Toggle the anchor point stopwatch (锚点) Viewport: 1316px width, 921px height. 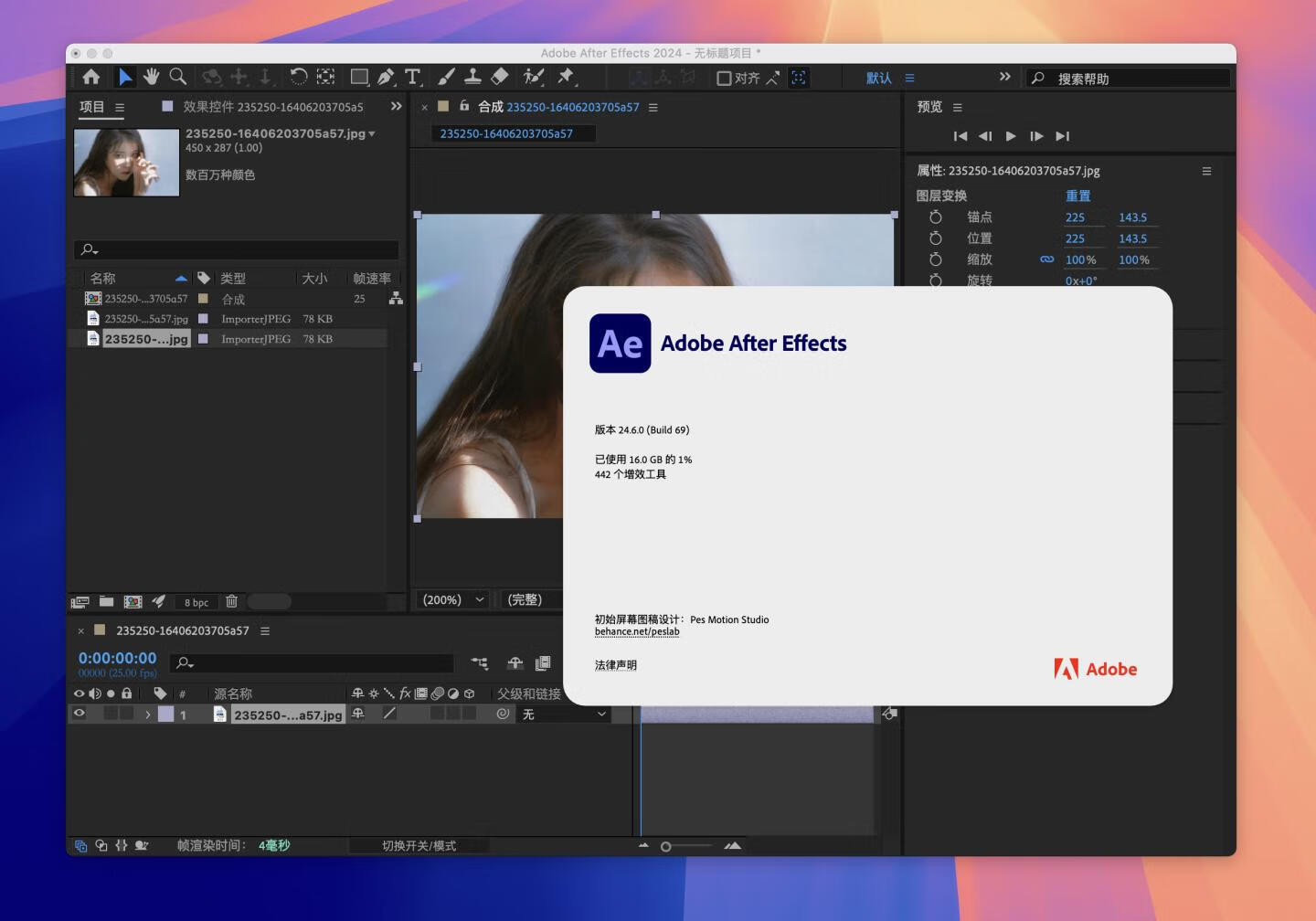pos(935,217)
